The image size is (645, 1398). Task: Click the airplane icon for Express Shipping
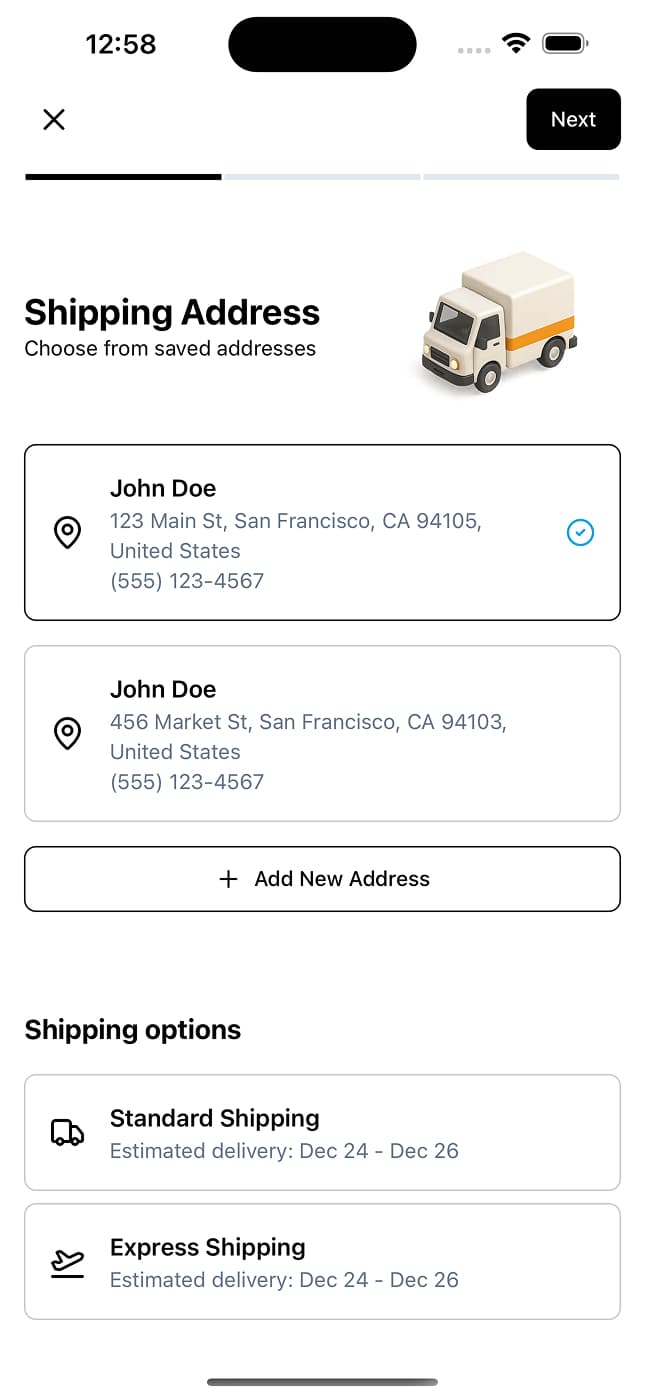(x=67, y=1262)
